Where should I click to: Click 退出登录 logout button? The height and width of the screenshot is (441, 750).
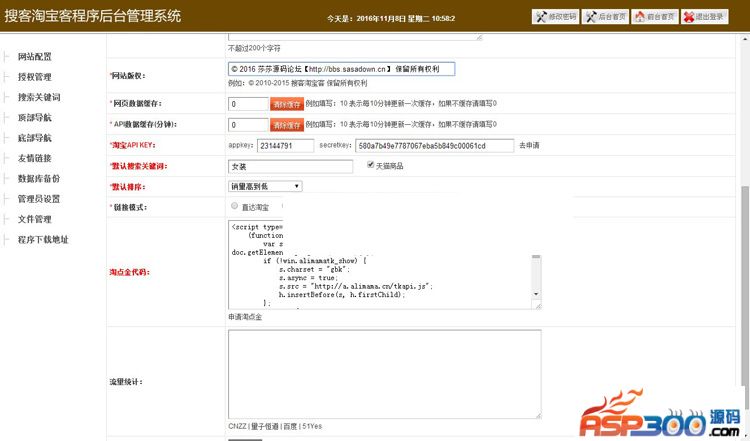(x=705, y=17)
